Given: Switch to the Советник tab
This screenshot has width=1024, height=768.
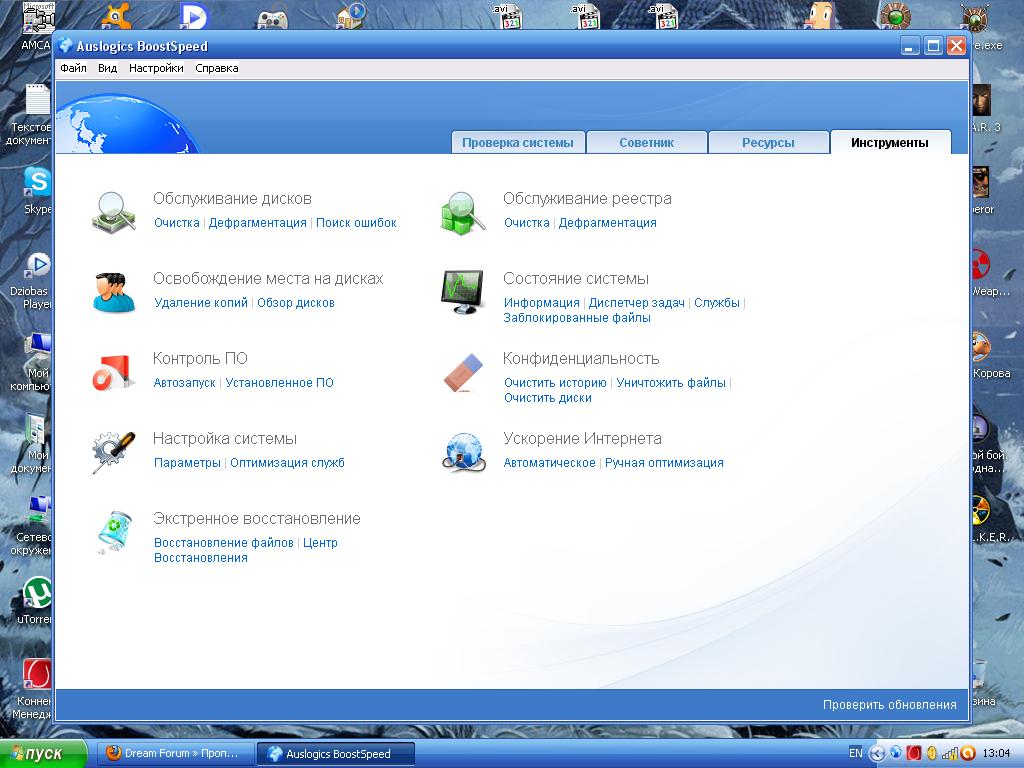Looking at the screenshot, I should pos(647,142).
